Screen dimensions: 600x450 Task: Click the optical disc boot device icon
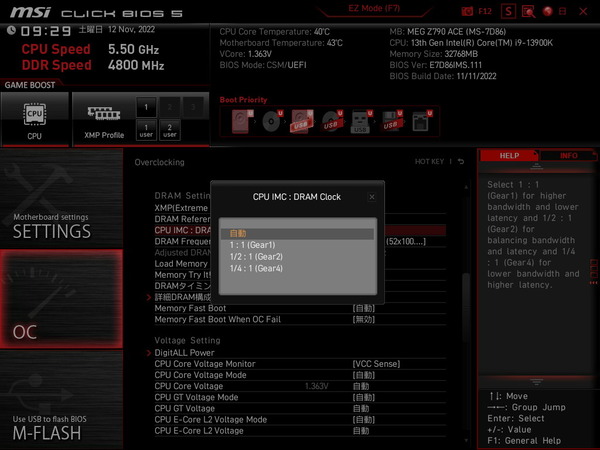(272, 122)
